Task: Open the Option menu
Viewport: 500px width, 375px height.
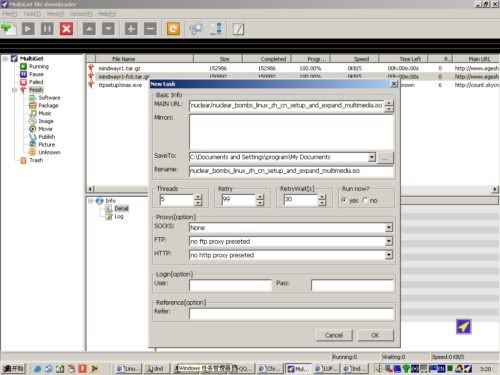Action: point(81,14)
